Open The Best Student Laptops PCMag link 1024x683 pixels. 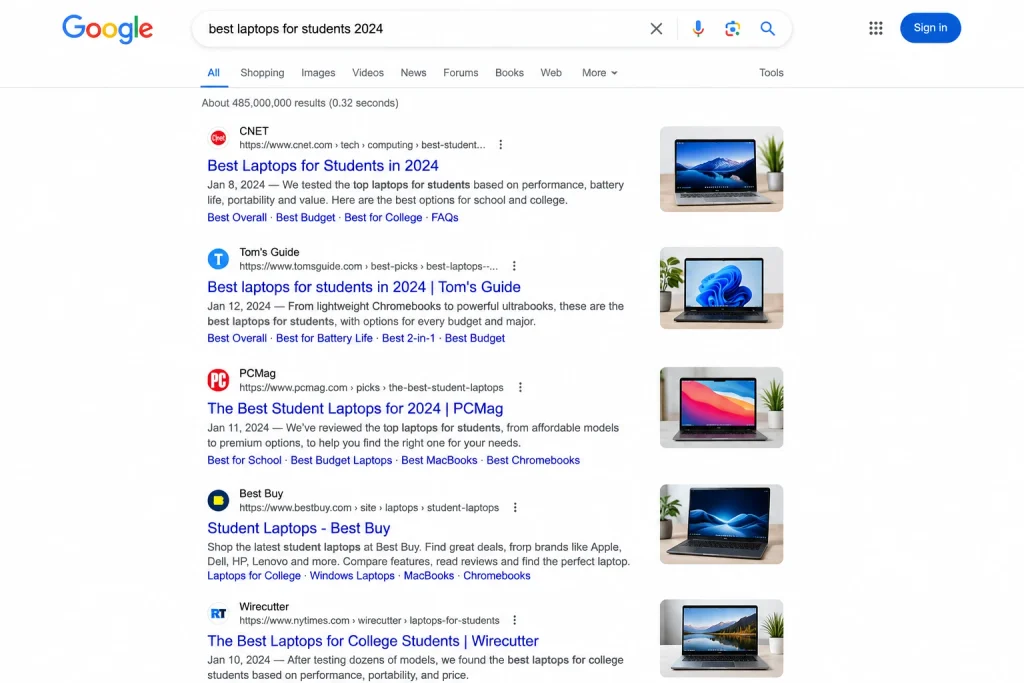pyautogui.click(x=355, y=409)
